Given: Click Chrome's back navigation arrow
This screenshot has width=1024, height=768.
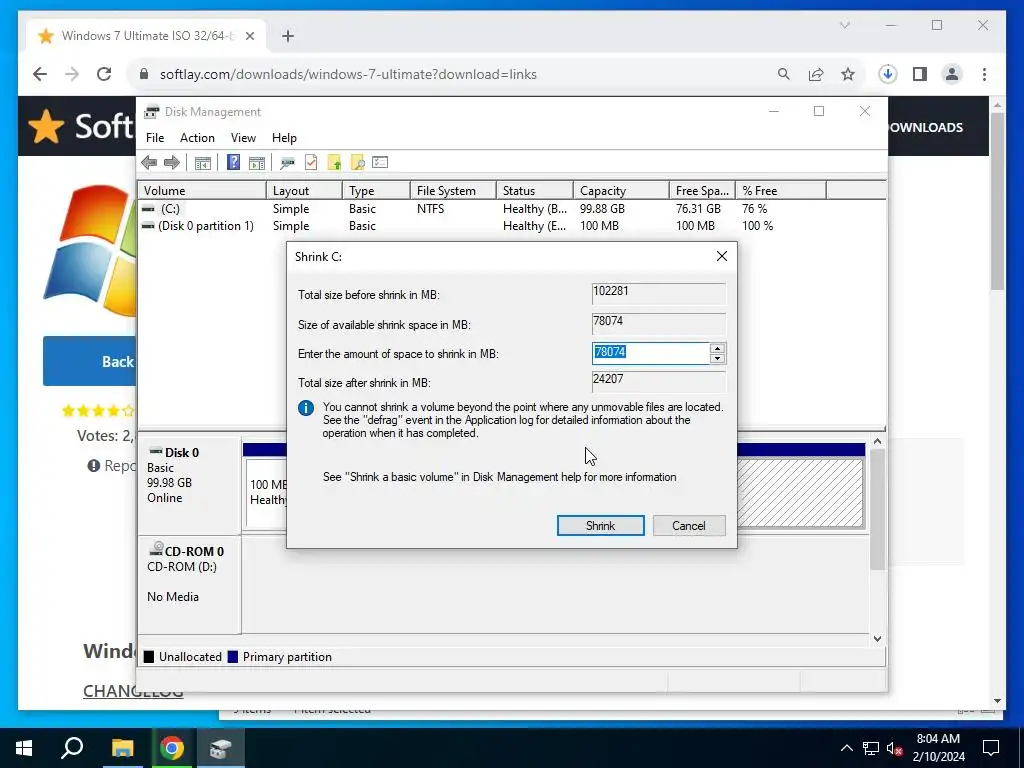Looking at the screenshot, I should 40,74.
